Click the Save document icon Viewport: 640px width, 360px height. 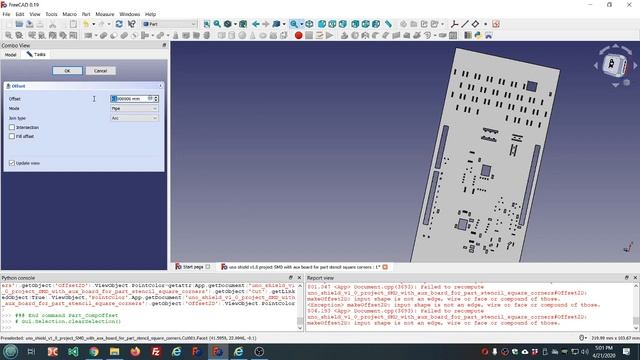(x=29, y=24)
